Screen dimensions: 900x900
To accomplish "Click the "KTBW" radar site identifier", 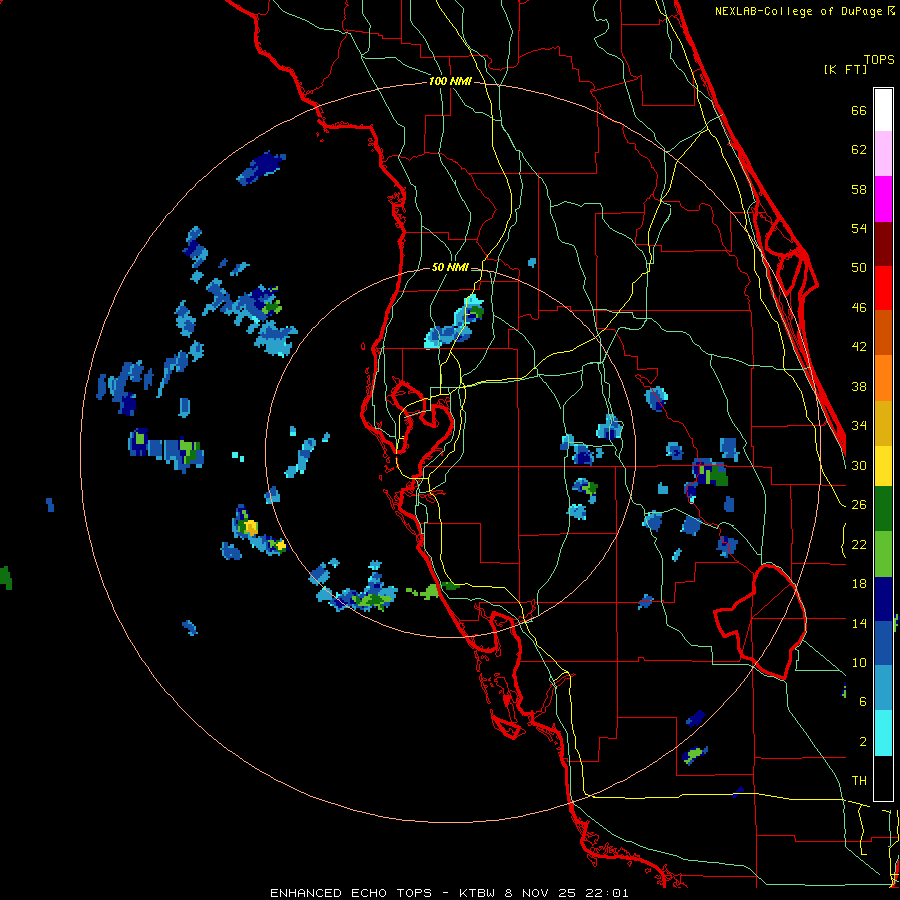I will 479,893.
